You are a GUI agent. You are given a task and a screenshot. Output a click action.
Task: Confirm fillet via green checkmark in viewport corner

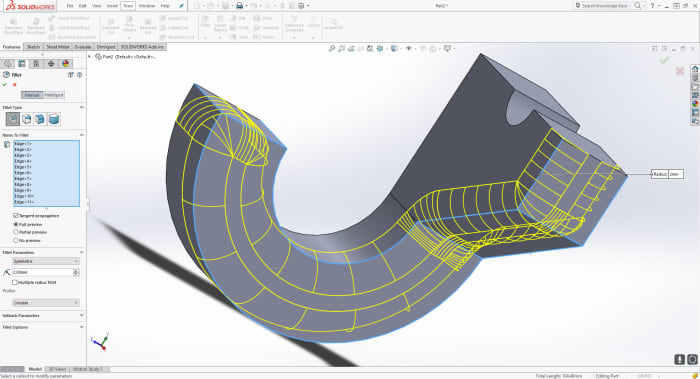pos(664,60)
